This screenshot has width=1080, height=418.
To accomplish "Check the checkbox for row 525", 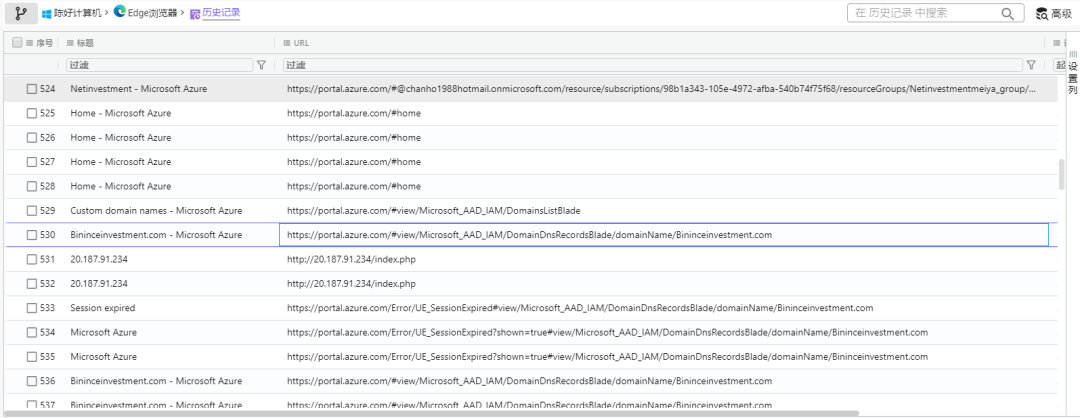I will (32, 113).
